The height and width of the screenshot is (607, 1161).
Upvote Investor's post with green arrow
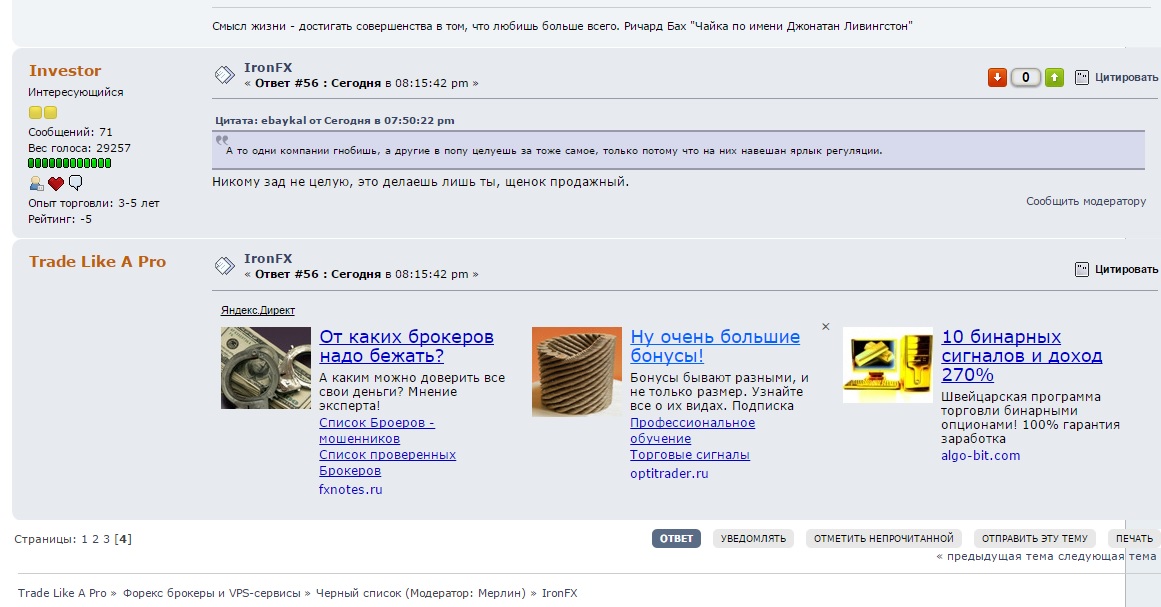[x=1054, y=77]
